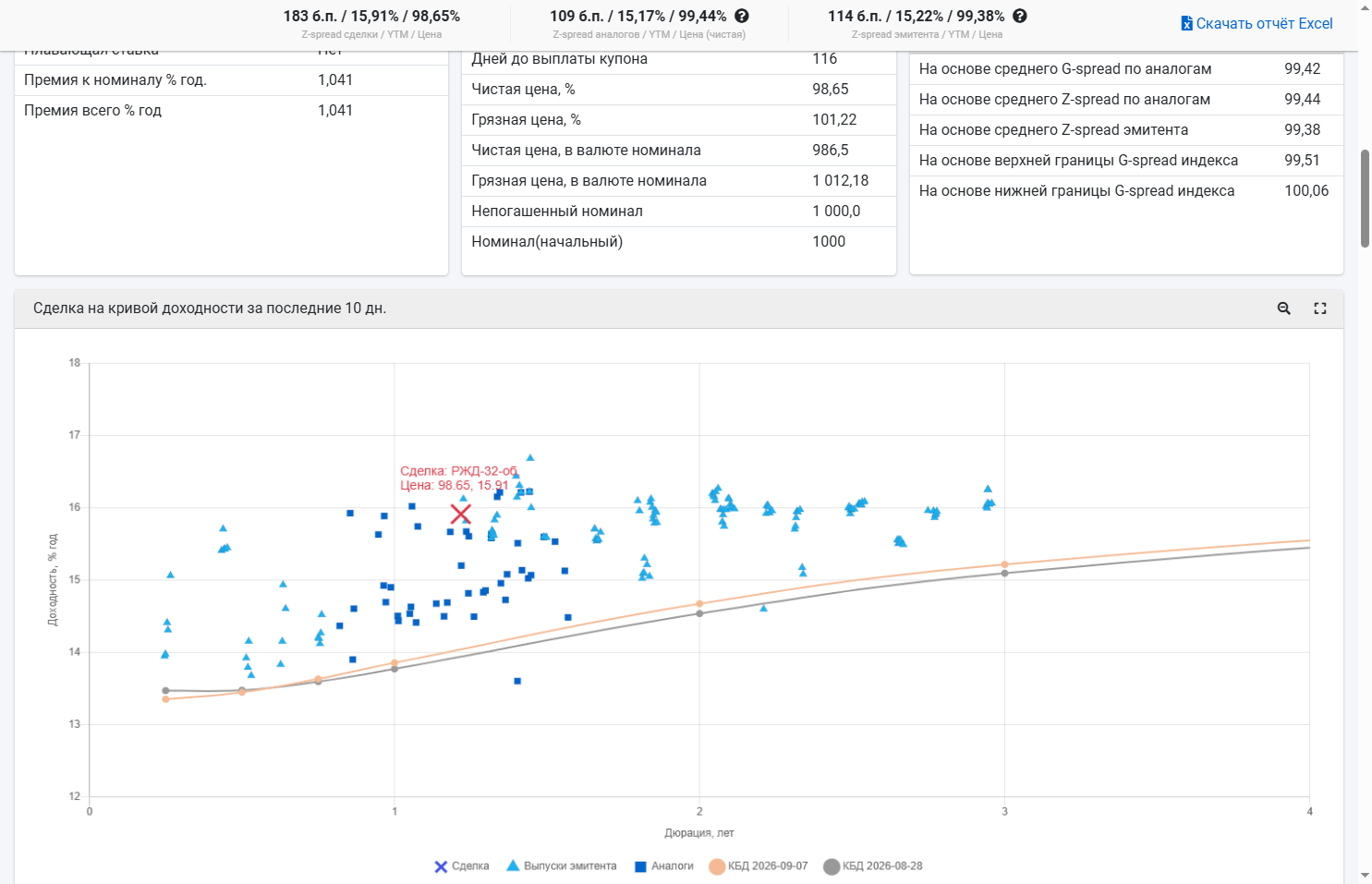This screenshot has height=884, width=1372.
Task: Click help icon beside Z-spread аналогов value
Action: pyautogui.click(x=742, y=16)
